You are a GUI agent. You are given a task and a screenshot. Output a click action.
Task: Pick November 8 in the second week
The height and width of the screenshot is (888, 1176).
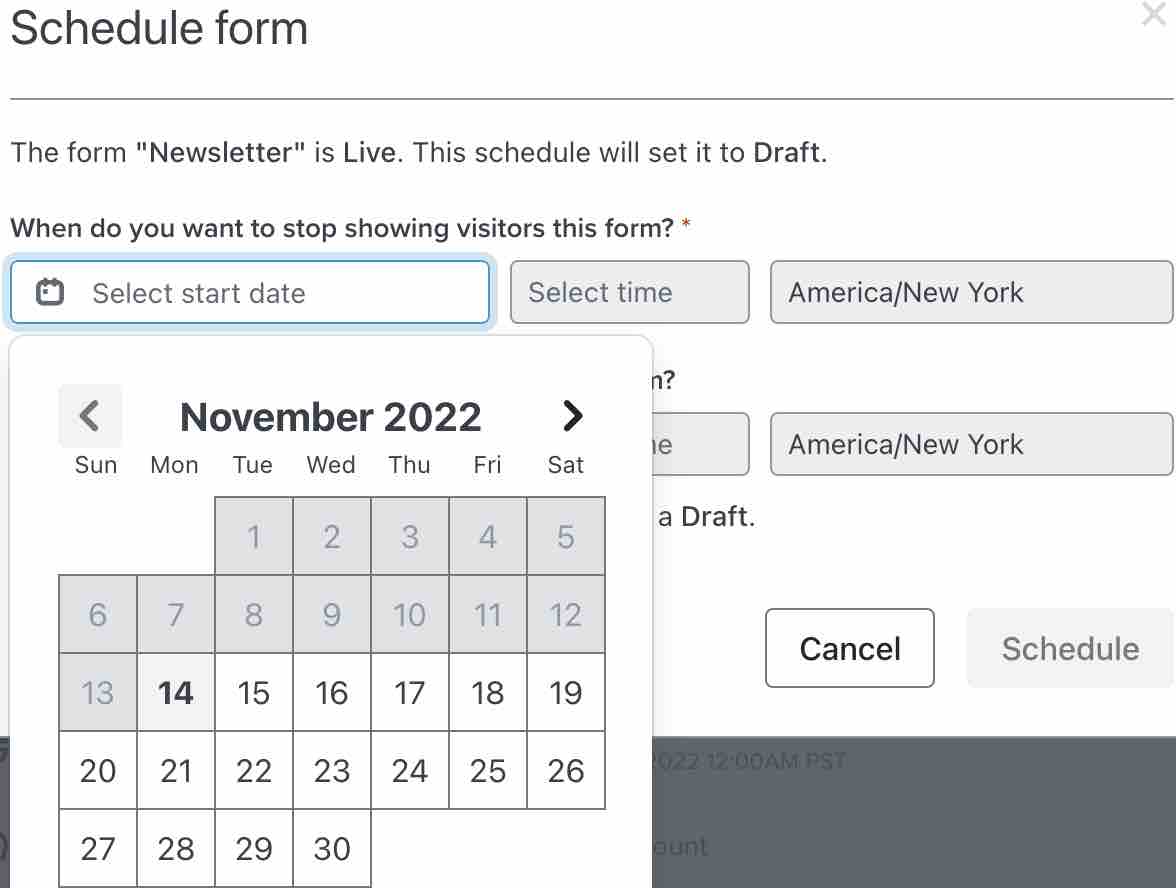[x=253, y=615]
